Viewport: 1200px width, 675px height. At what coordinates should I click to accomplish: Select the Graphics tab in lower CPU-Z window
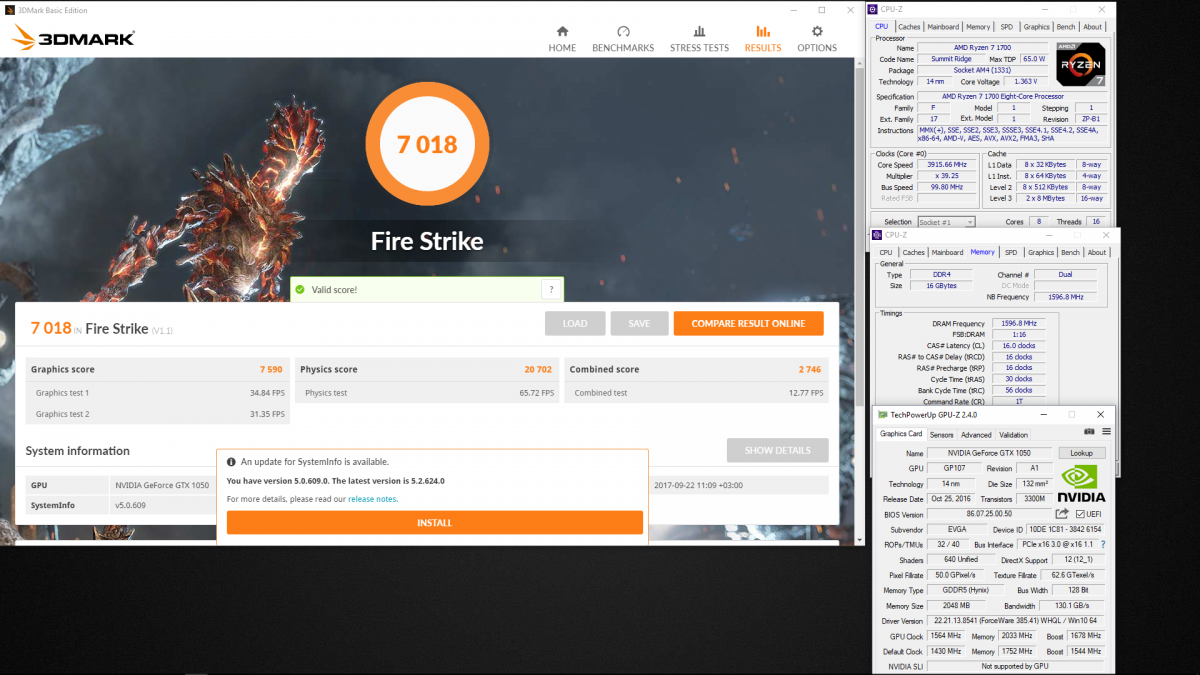[1041, 252]
